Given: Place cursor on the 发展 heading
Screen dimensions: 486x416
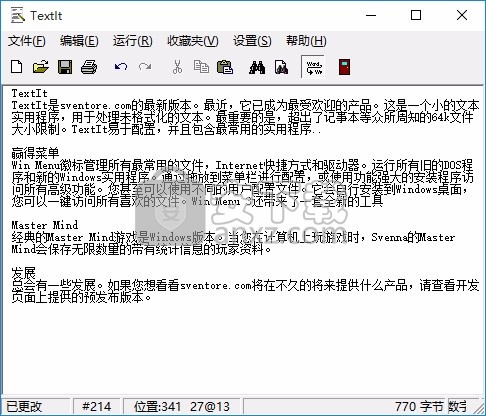Looking at the screenshot, I should [23, 273].
